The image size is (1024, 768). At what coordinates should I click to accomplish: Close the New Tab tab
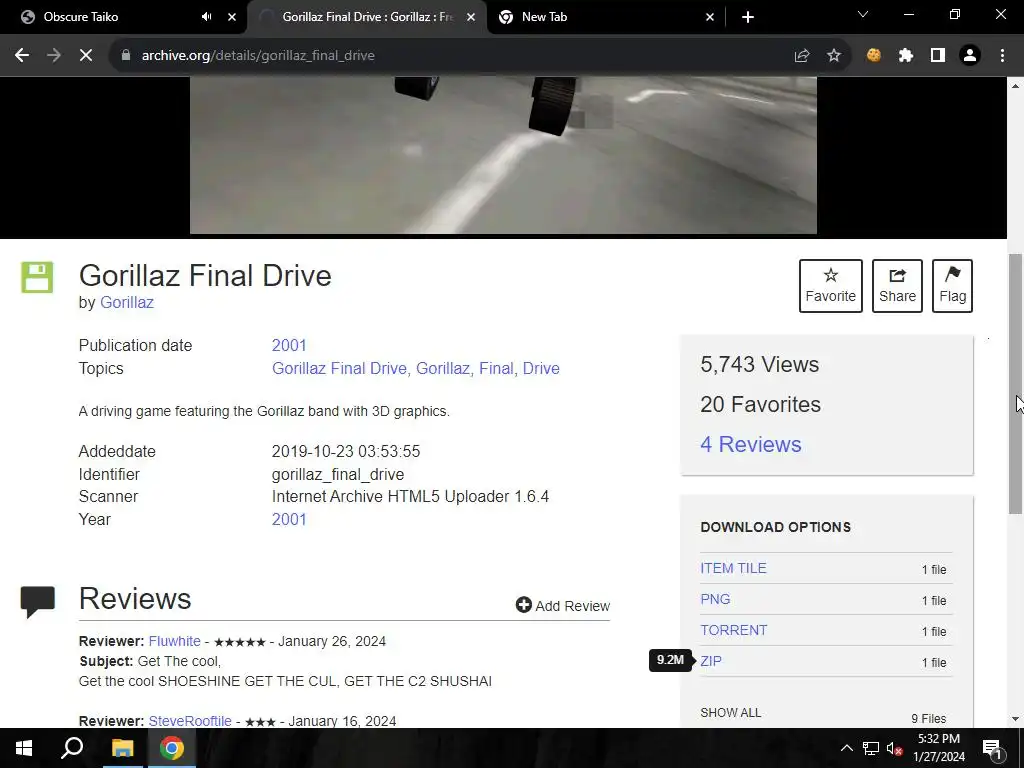(x=710, y=17)
